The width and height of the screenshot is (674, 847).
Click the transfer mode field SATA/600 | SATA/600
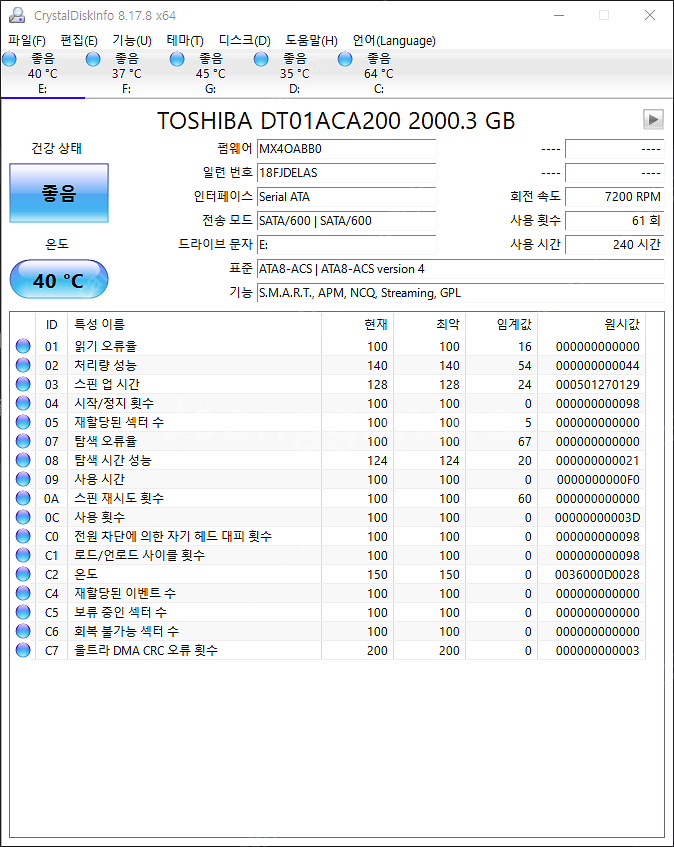[346, 220]
